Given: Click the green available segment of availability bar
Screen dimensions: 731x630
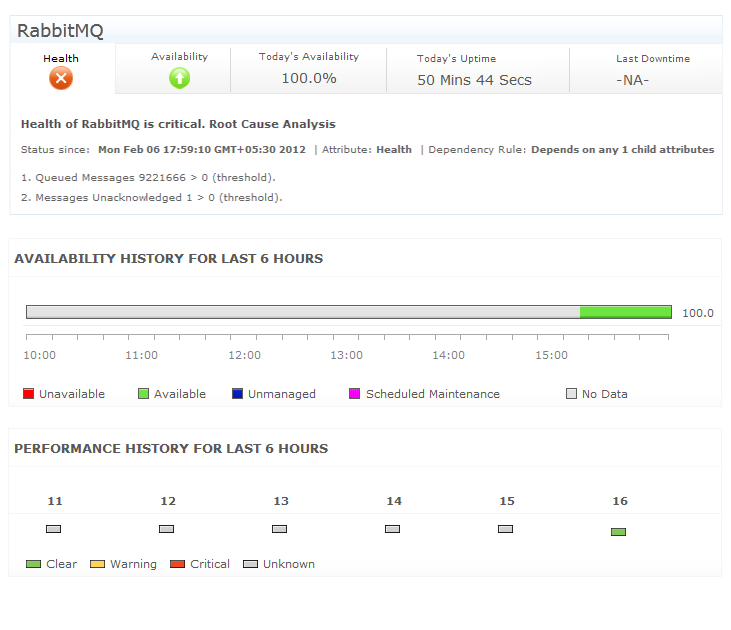Looking at the screenshot, I should 626,312.
